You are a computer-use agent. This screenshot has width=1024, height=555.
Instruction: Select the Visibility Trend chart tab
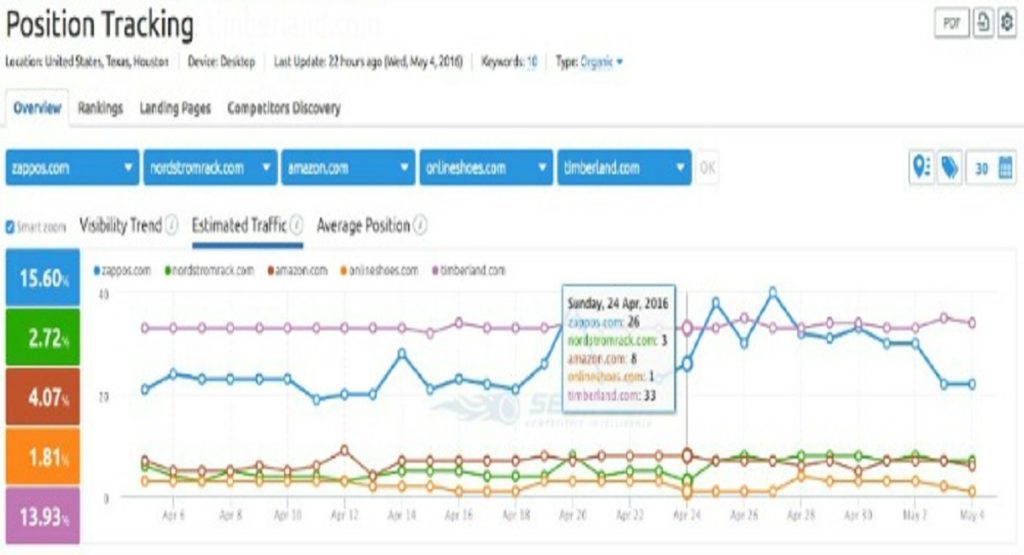pyautogui.click(x=120, y=225)
